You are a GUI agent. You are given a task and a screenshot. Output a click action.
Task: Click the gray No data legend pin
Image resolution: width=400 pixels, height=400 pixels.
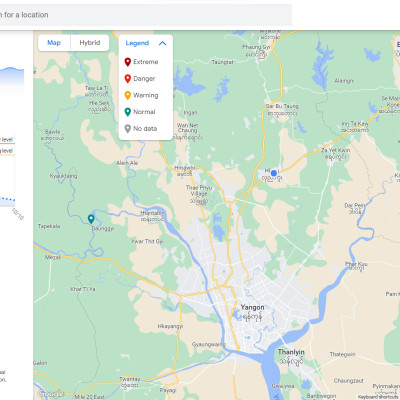click(x=127, y=129)
